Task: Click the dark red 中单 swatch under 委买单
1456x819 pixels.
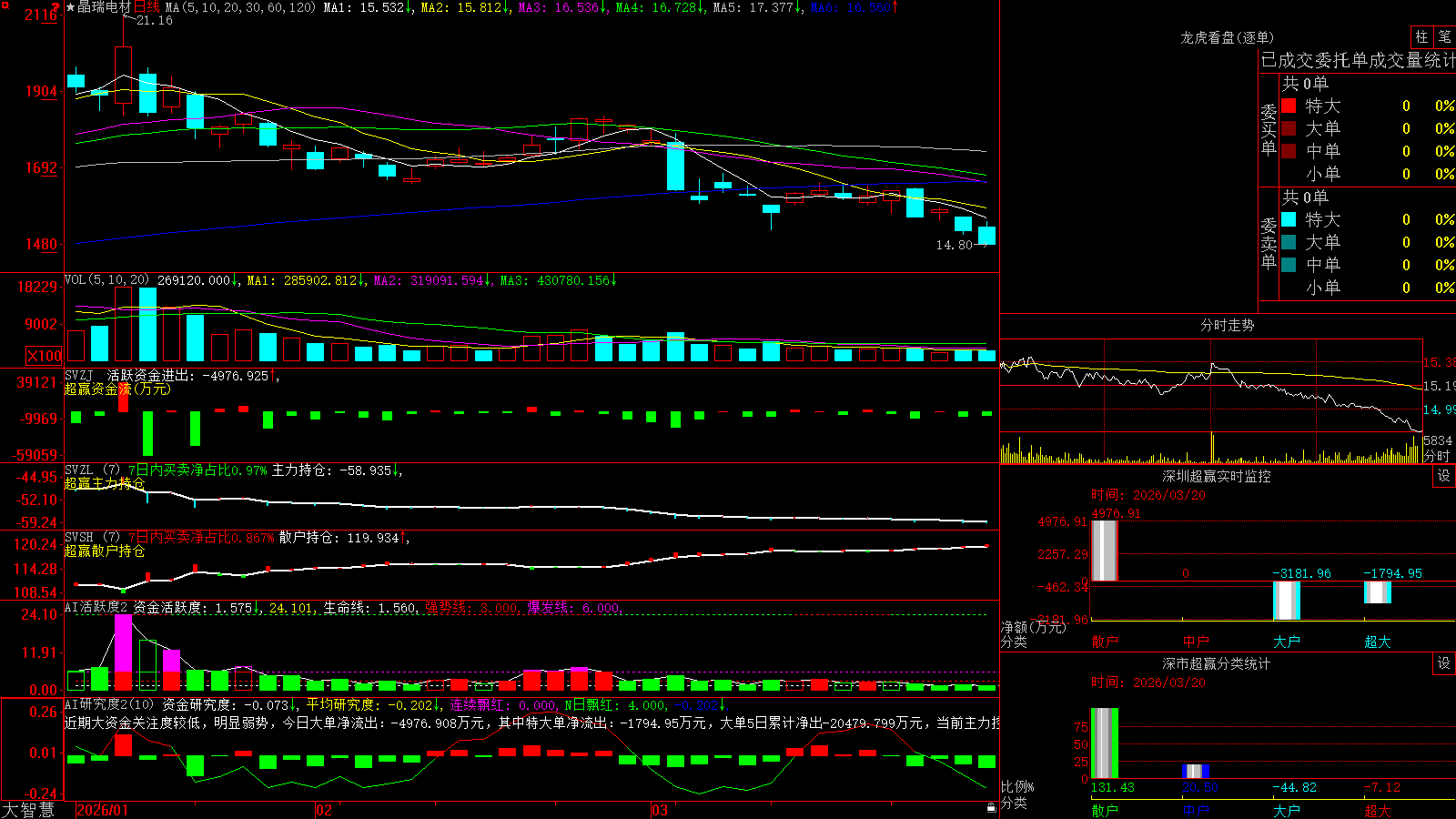Action: pos(1289,151)
